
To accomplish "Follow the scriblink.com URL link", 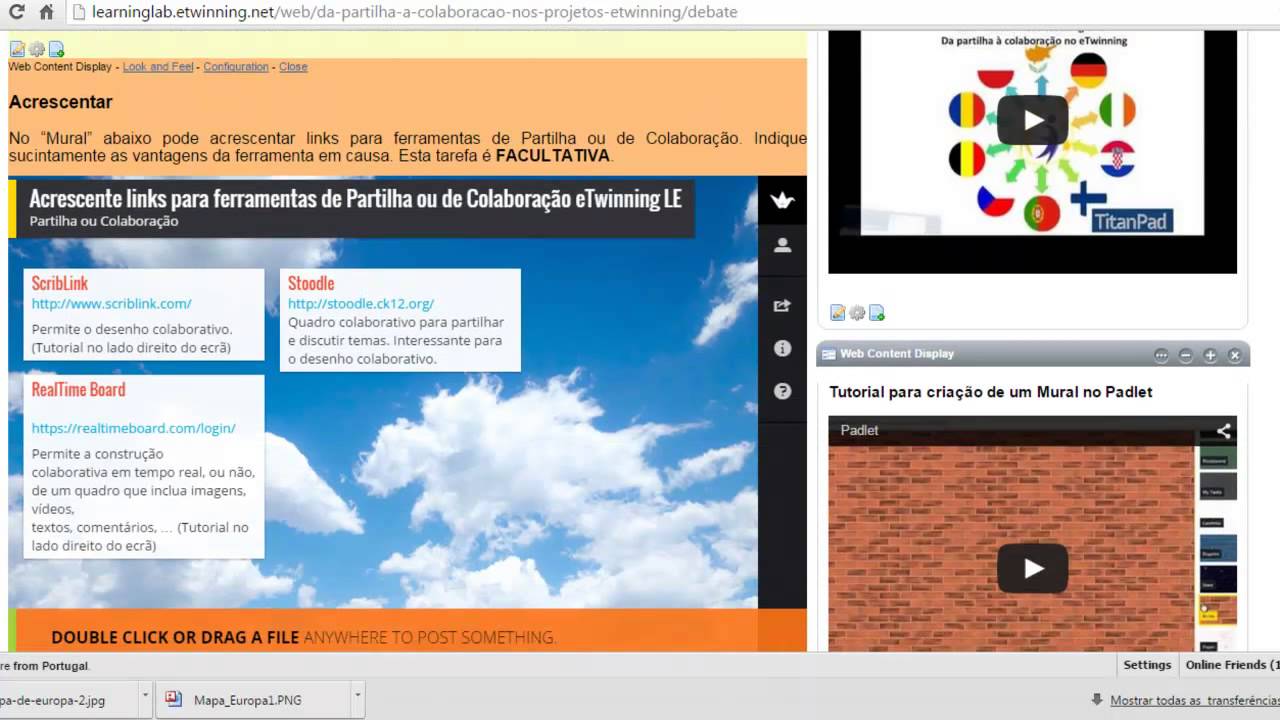I will [x=111, y=303].
